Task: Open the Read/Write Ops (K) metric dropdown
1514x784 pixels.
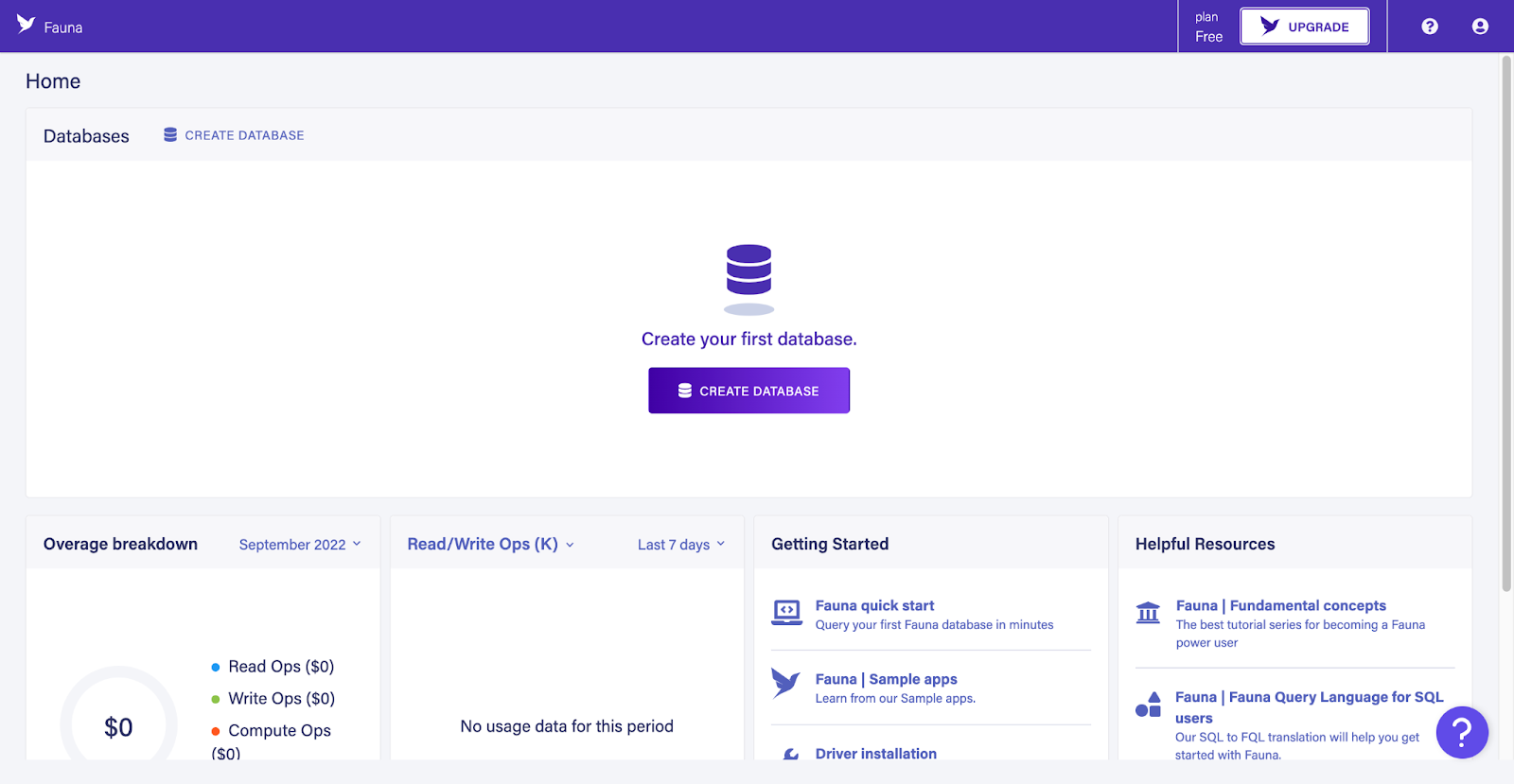Action: click(491, 544)
